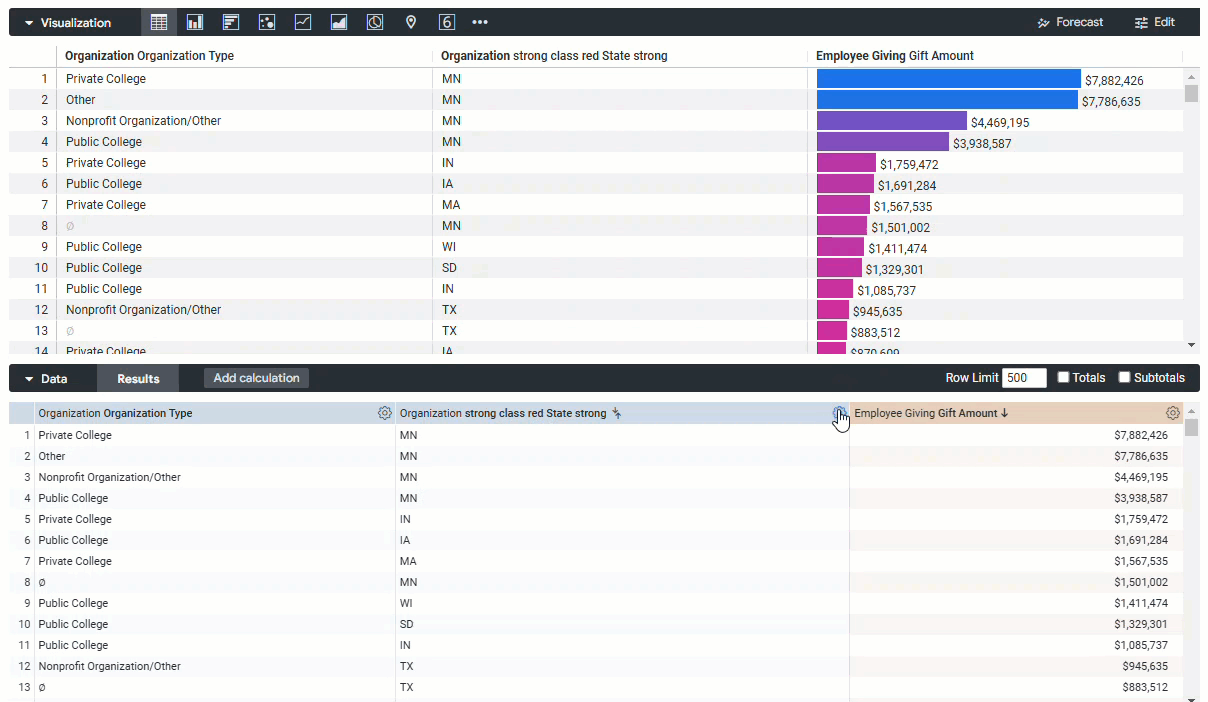The width and height of the screenshot is (1208, 702).
Task: Click the data table scrollbar thumb
Action: pos(1191,428)
